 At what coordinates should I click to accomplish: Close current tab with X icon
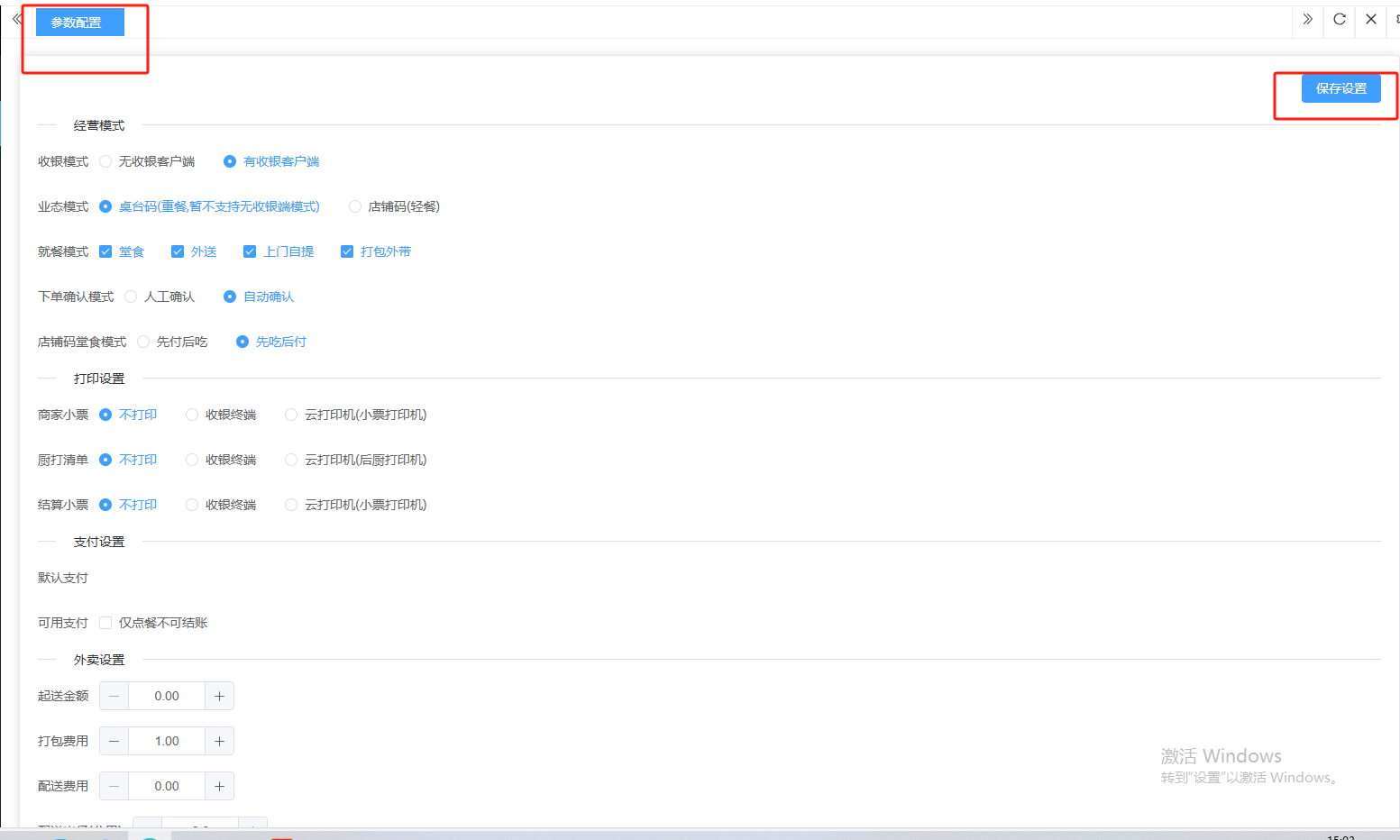tap(1370, 19)
